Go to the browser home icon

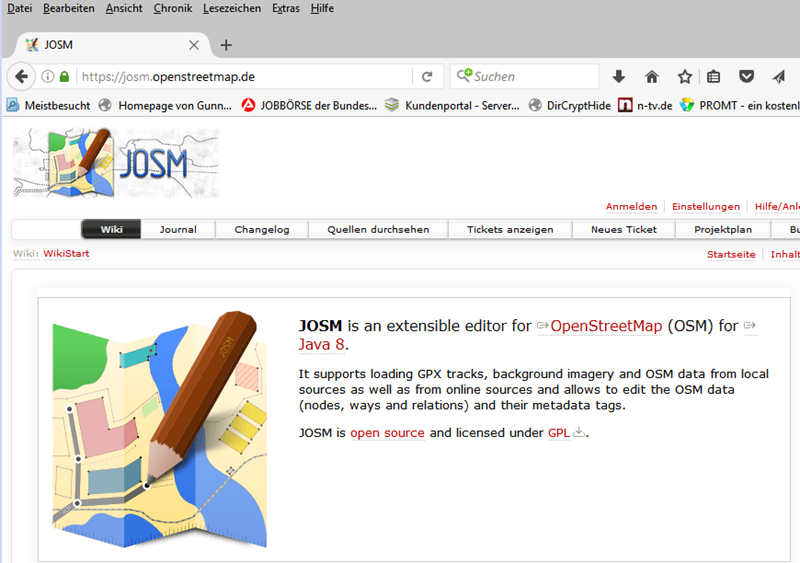tap(652, 77)
